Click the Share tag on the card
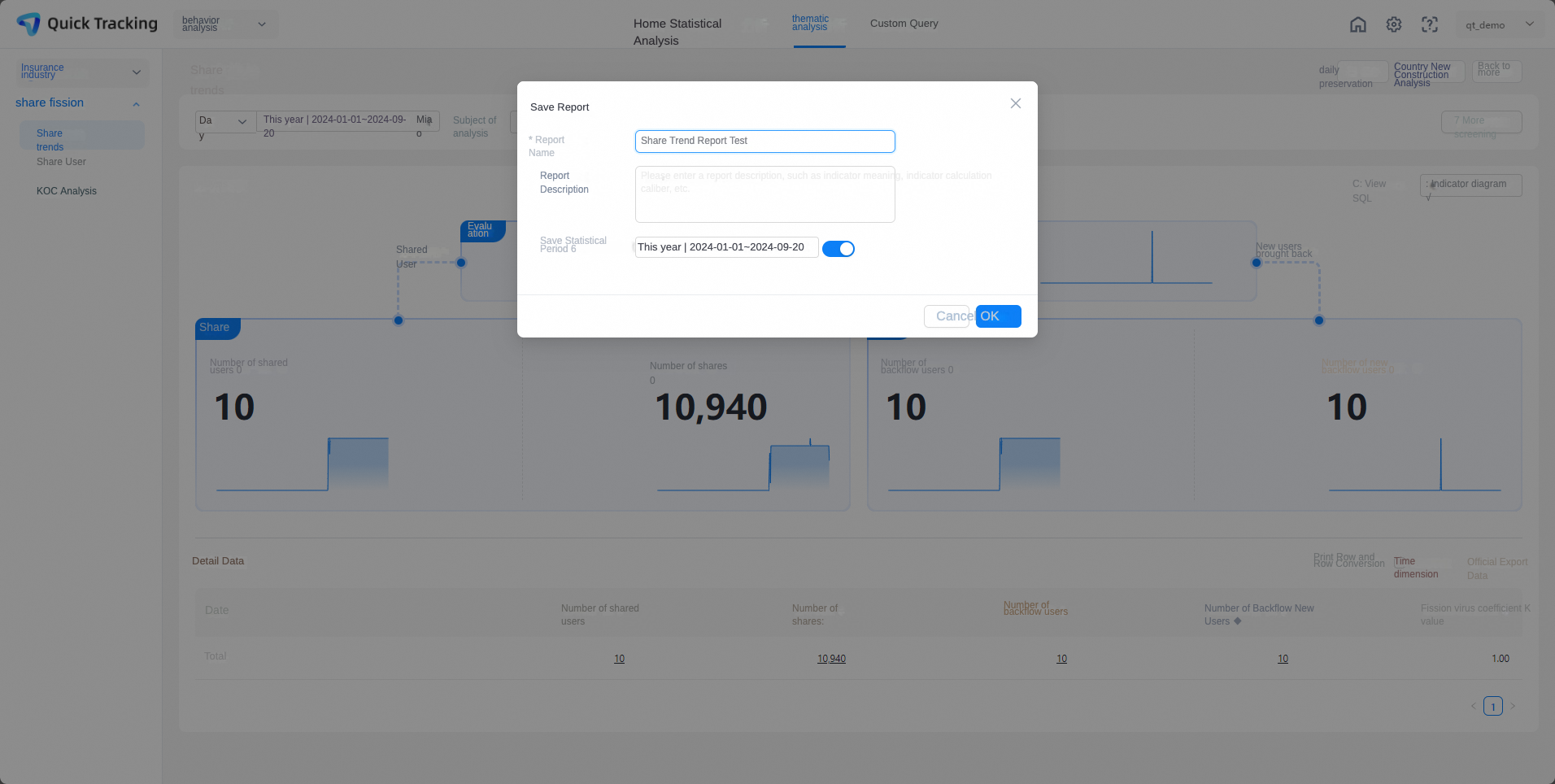Screen dimensions: 1555x784 click(217, 328)
